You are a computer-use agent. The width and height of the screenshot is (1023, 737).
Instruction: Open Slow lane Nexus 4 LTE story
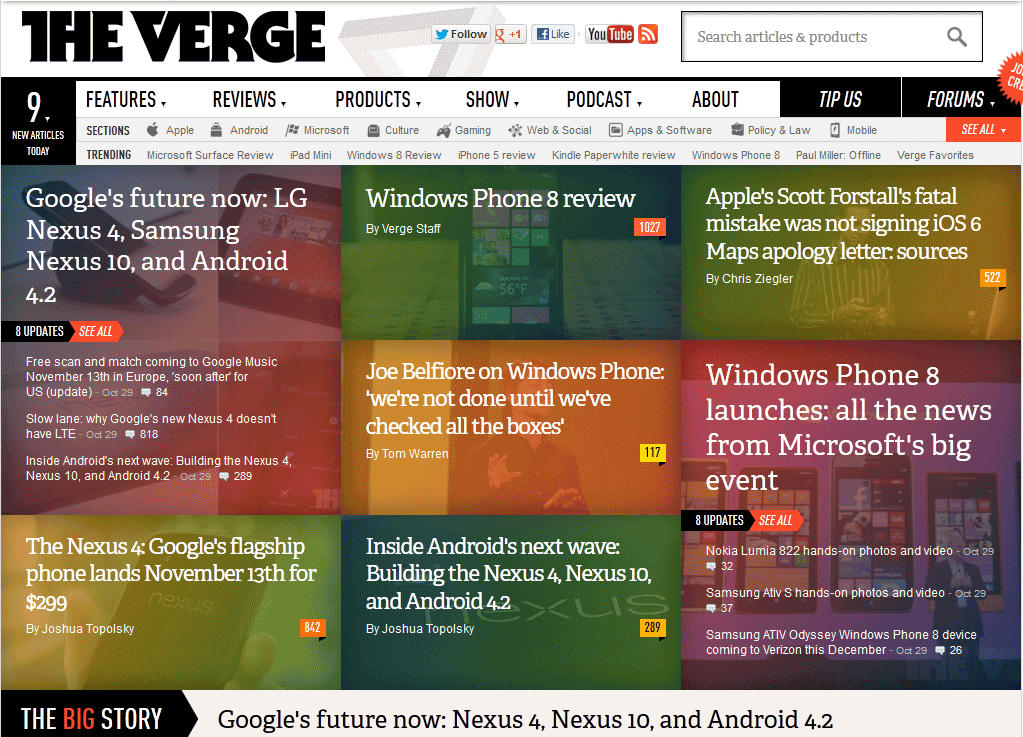[x=151, y=427]
